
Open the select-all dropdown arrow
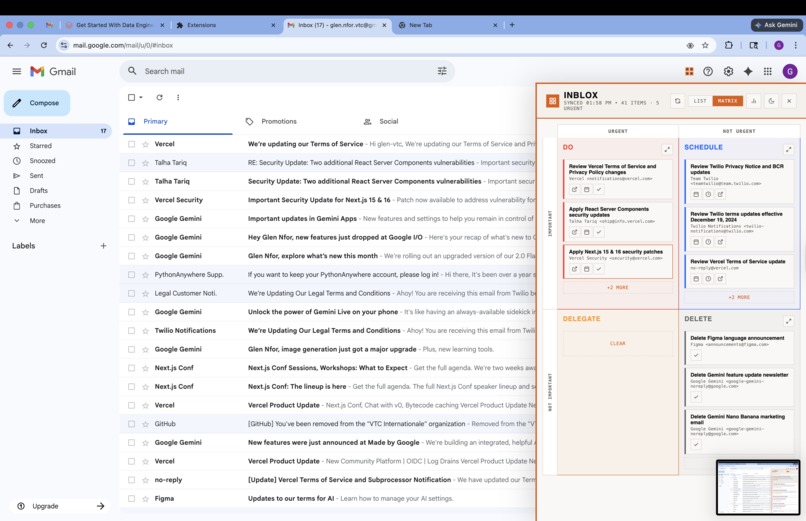[x=141, y=98]
